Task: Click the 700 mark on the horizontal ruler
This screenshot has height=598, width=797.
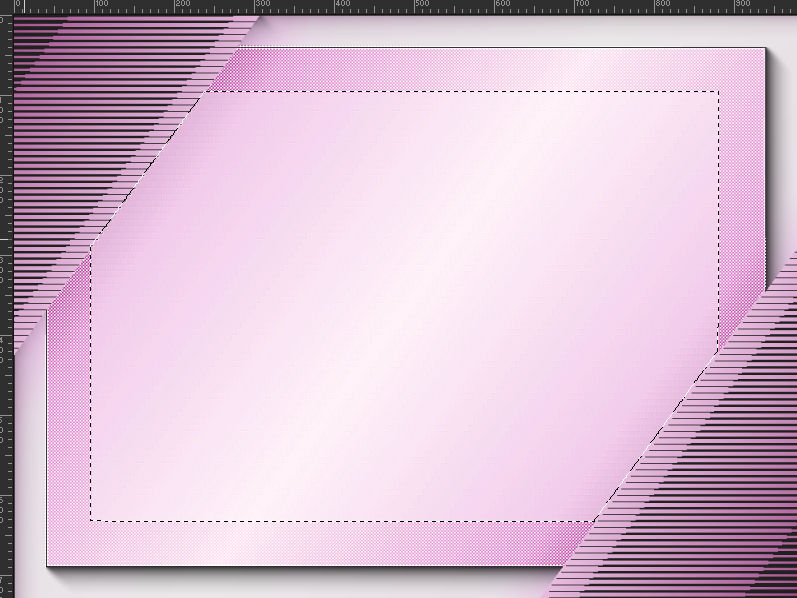Action: pos(577,6)
